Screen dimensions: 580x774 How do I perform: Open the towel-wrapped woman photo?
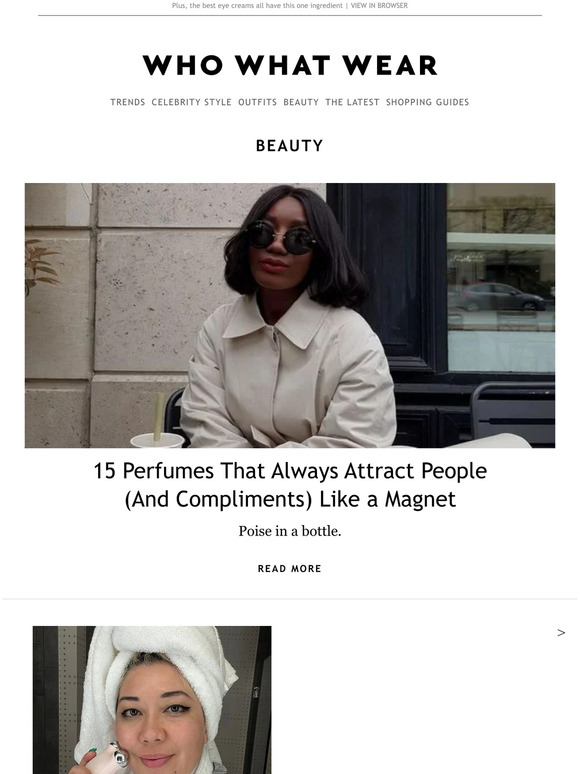point(152,700)
